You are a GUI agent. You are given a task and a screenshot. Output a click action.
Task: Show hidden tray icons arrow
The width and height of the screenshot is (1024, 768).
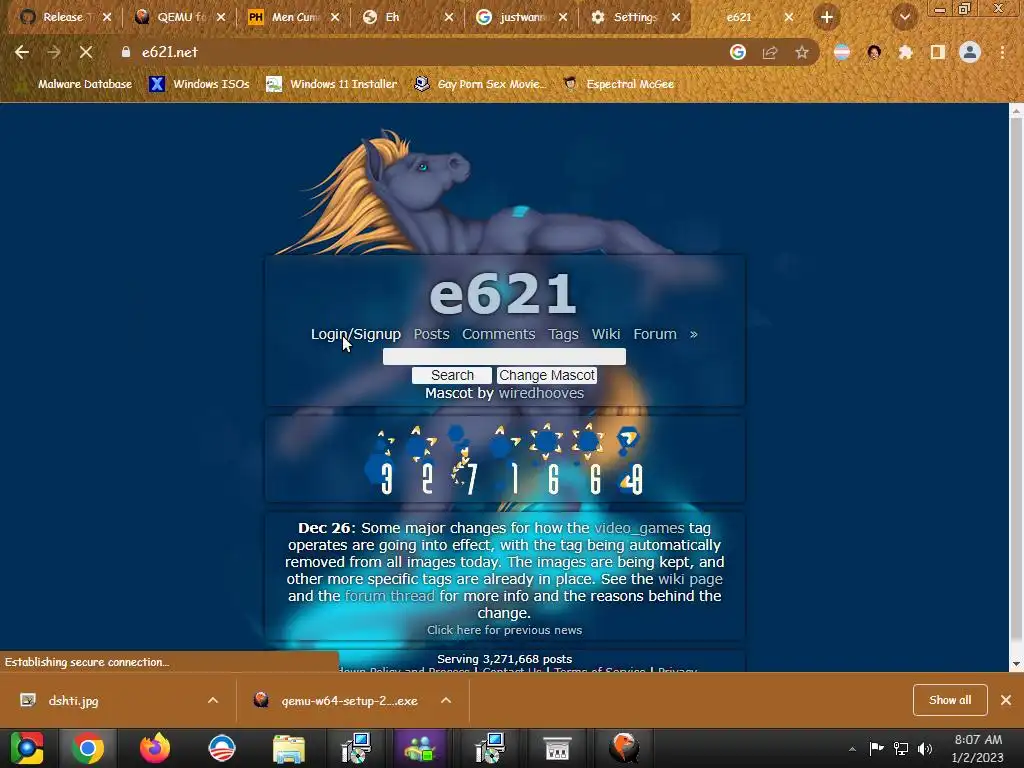coord(852,749)
